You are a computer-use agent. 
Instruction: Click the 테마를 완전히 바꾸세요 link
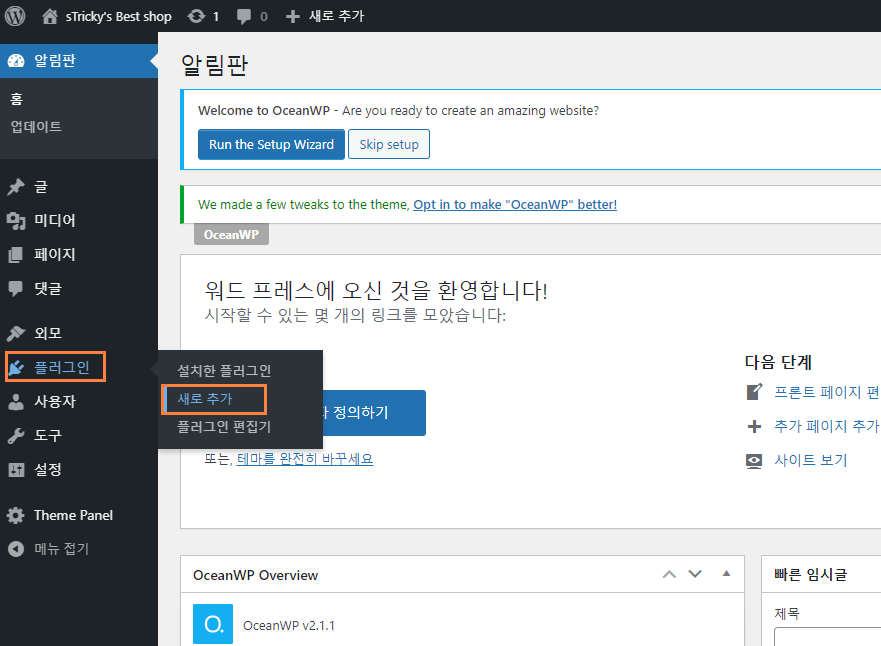[x=305, y=459]
